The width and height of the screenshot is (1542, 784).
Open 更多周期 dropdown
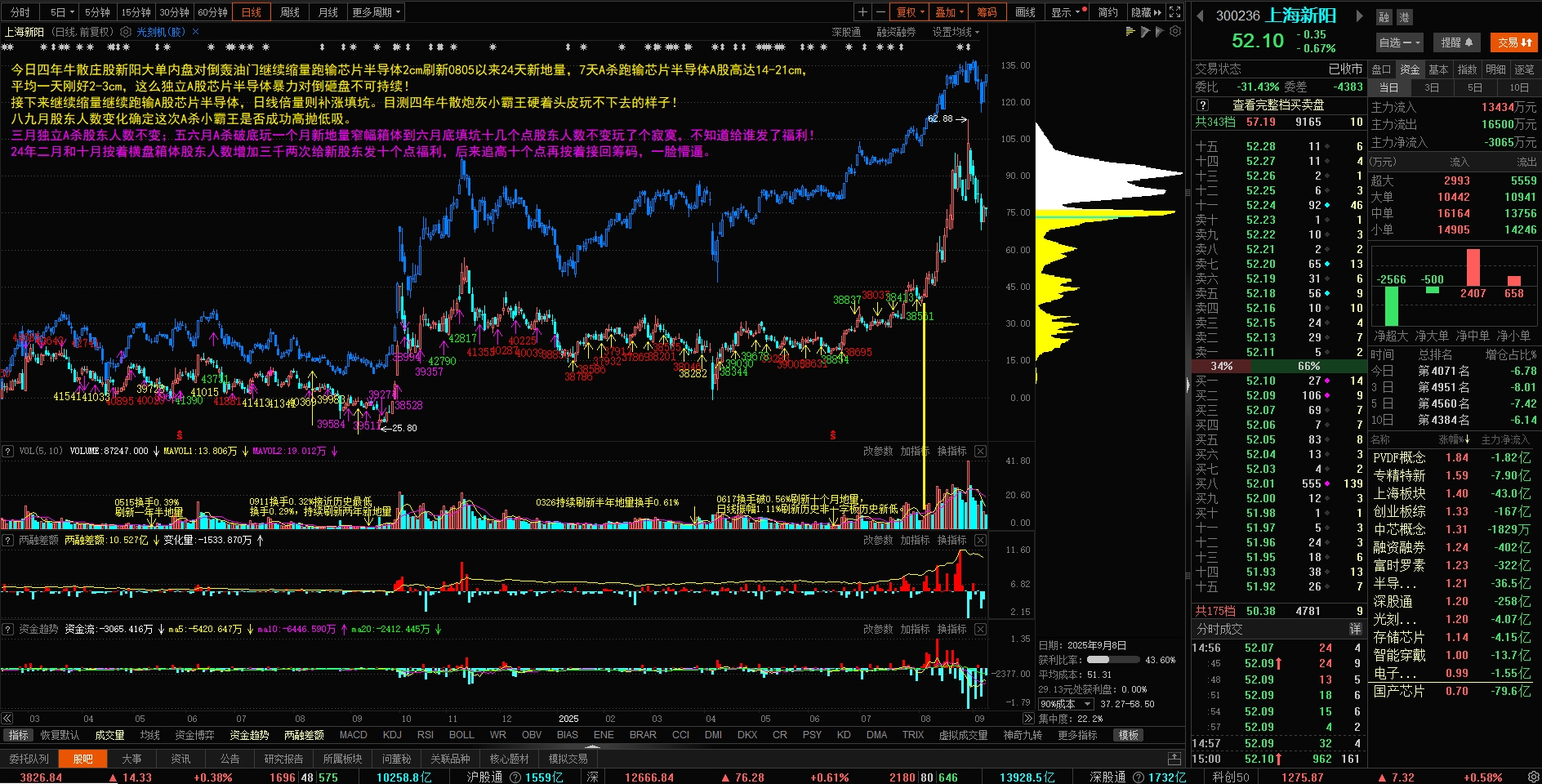point(377,12)
